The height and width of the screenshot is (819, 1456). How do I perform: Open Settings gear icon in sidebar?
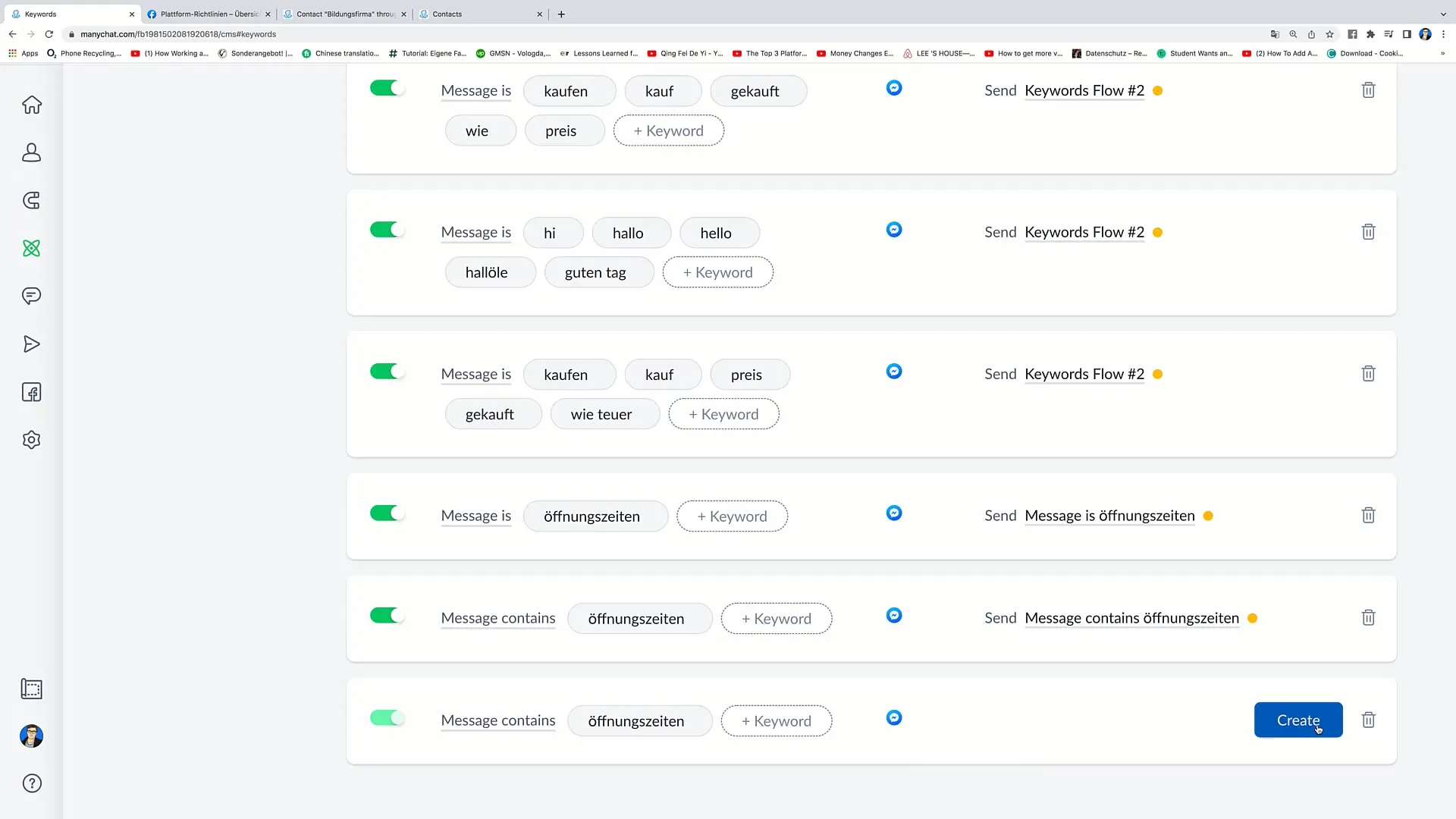click(31, 440)
